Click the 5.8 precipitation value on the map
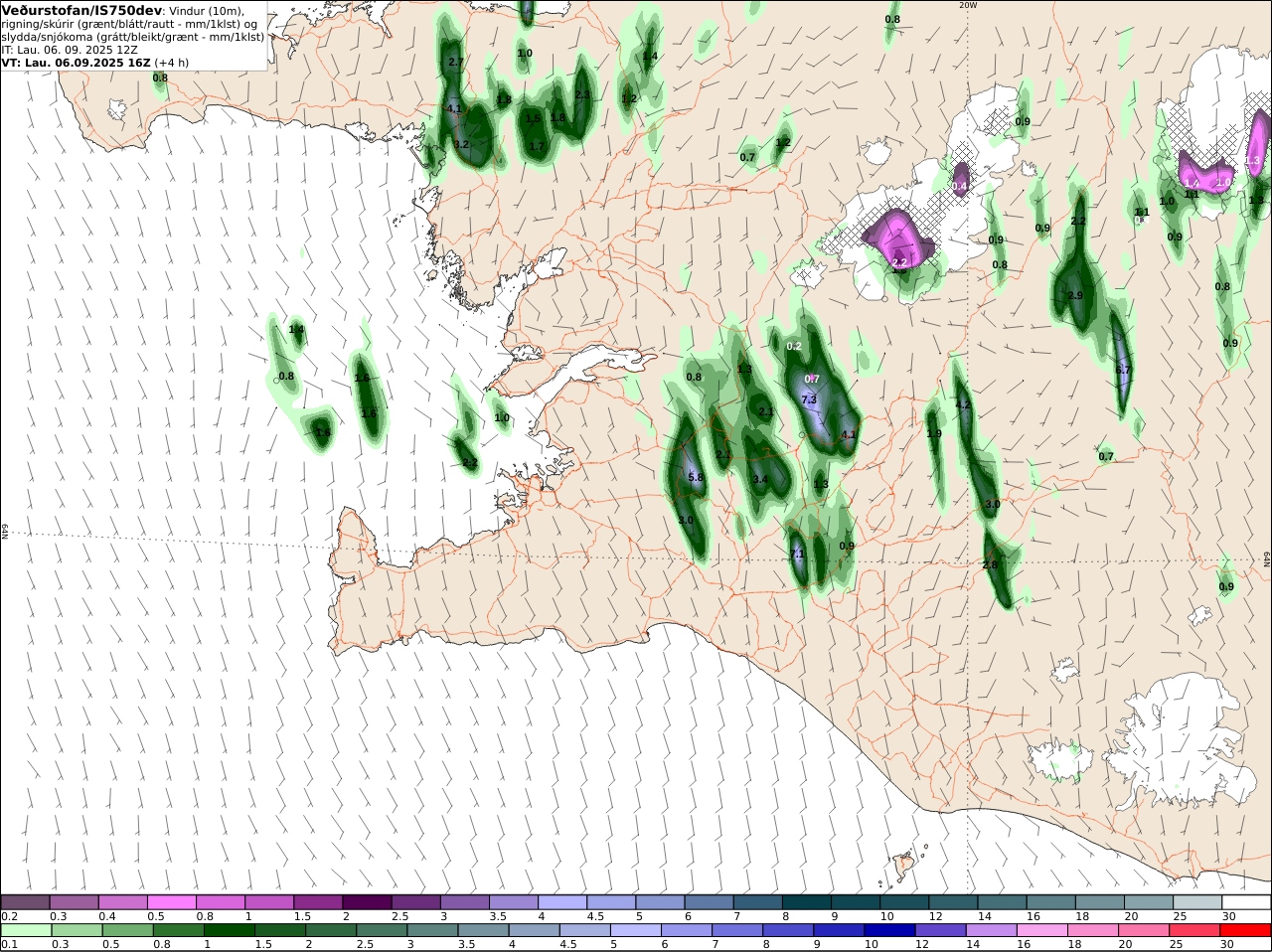1272x952 pixels. 696,478
